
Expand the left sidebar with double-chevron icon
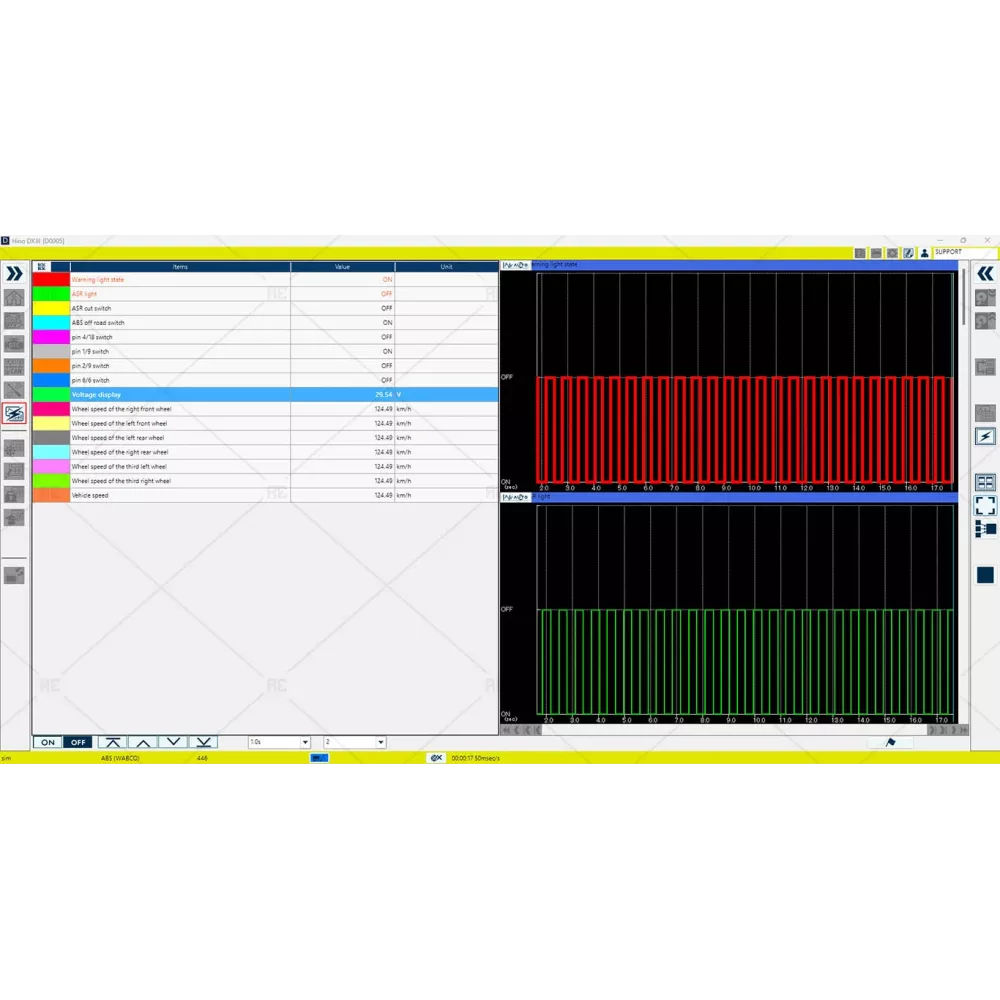click(14, 273)
